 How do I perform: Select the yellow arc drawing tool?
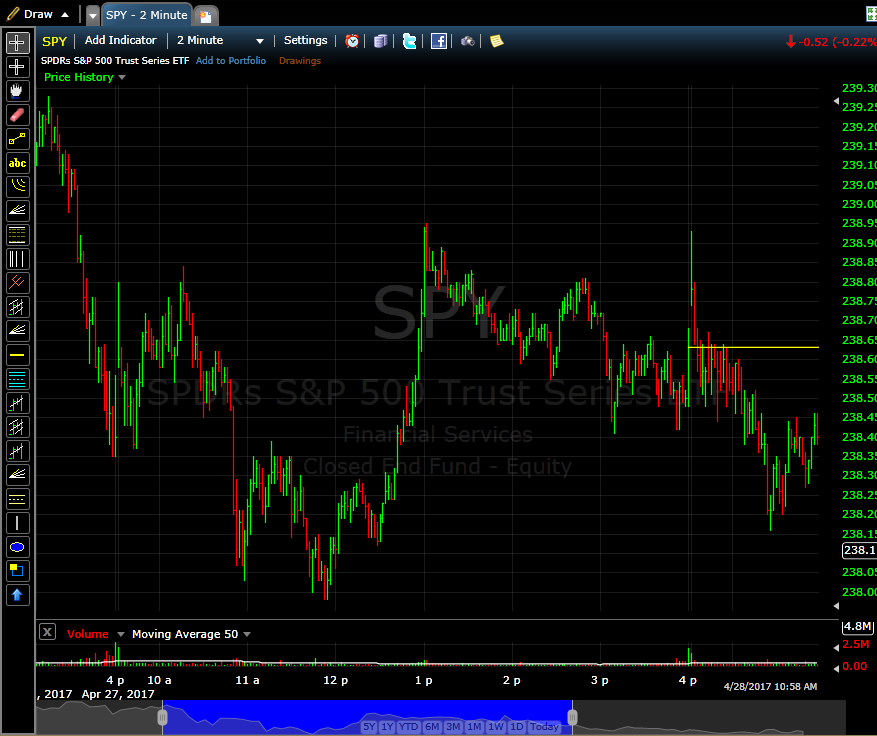tap(17, 187)
